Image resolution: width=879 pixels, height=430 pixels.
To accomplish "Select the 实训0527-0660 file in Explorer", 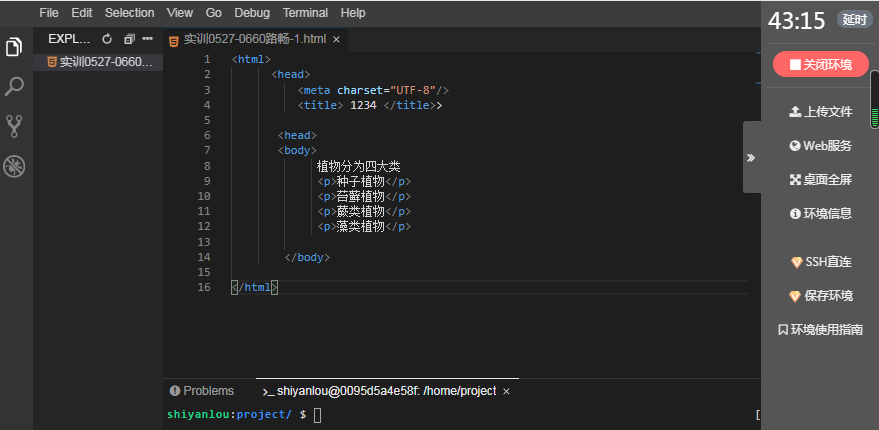I will [99, 62].
